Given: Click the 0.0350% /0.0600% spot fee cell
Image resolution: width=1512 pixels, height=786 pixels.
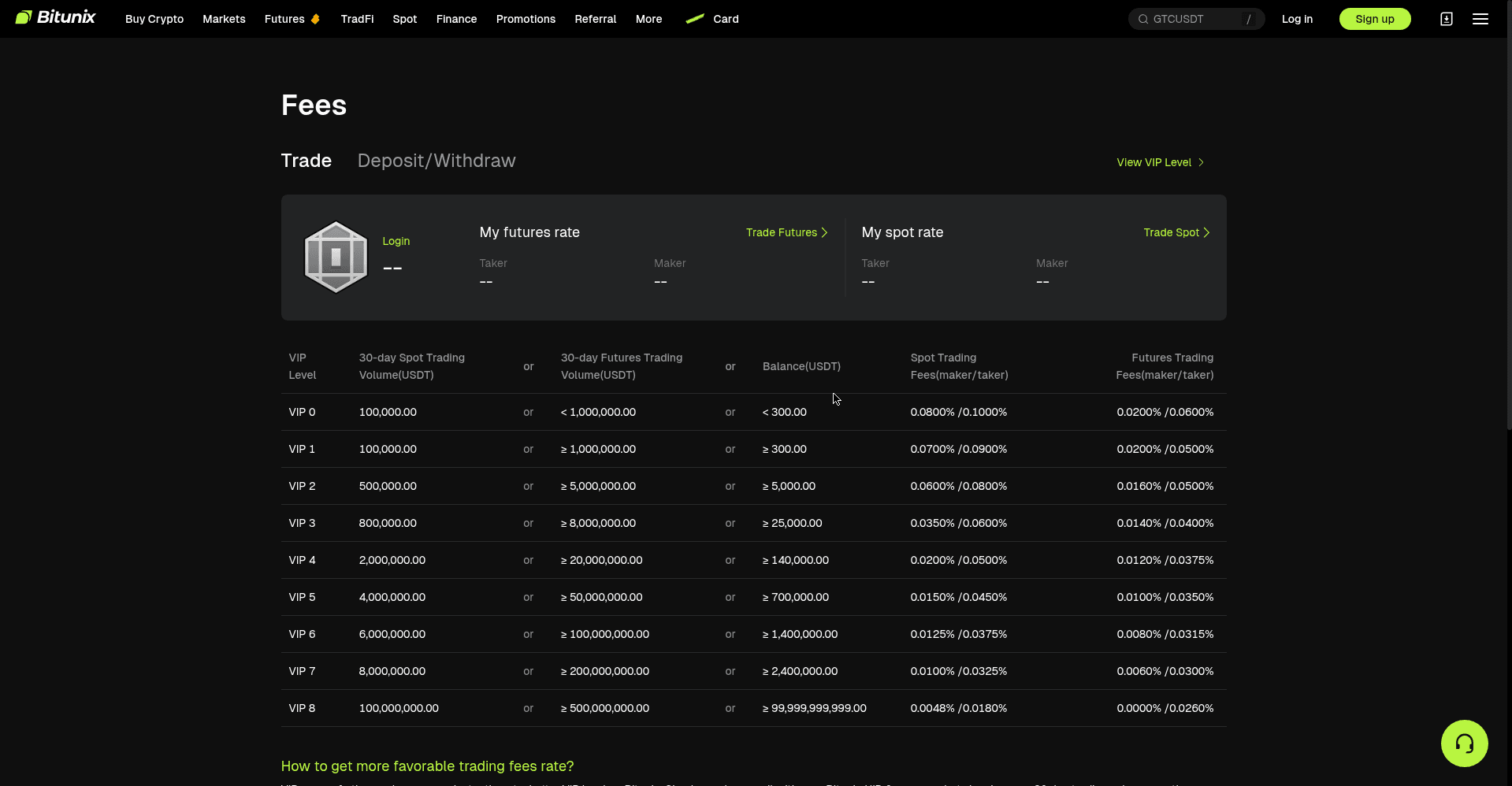Looking at the screenshot, I should point(959,523).
